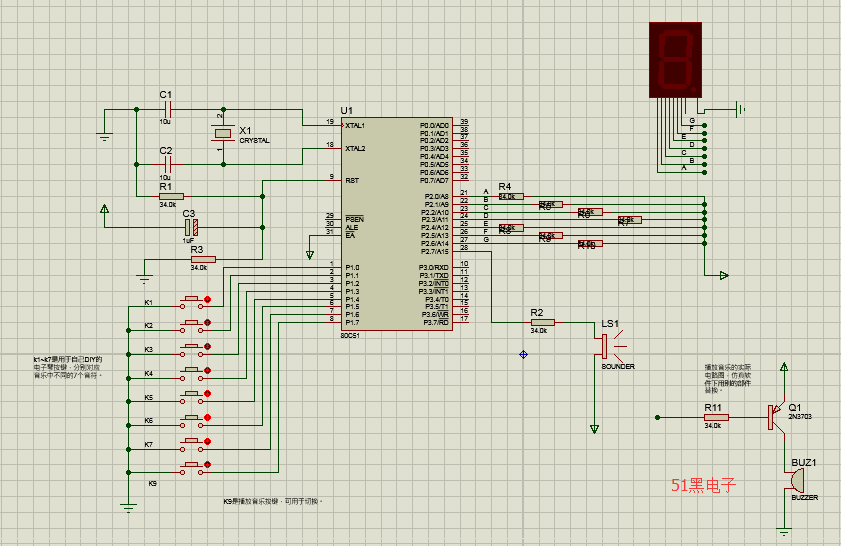Viewport: 841px width, 546px height.
Task: Click the terminal arrow on the EA pin
Action: [309, 255]
